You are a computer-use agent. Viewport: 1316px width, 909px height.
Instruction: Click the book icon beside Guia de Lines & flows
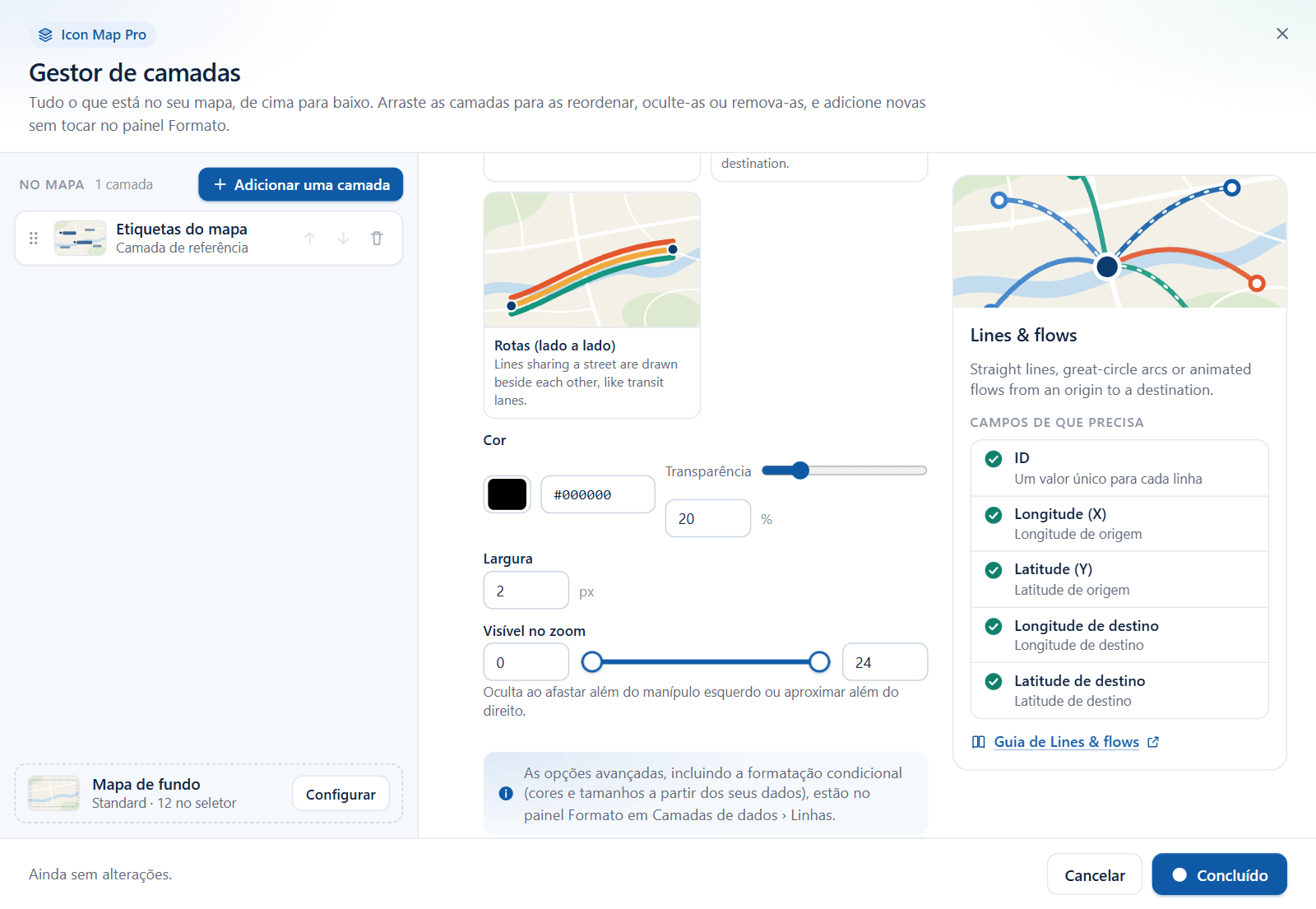979,742
